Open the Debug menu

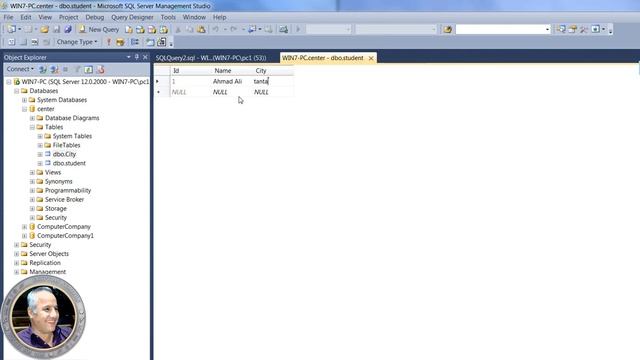pos(95,17)
